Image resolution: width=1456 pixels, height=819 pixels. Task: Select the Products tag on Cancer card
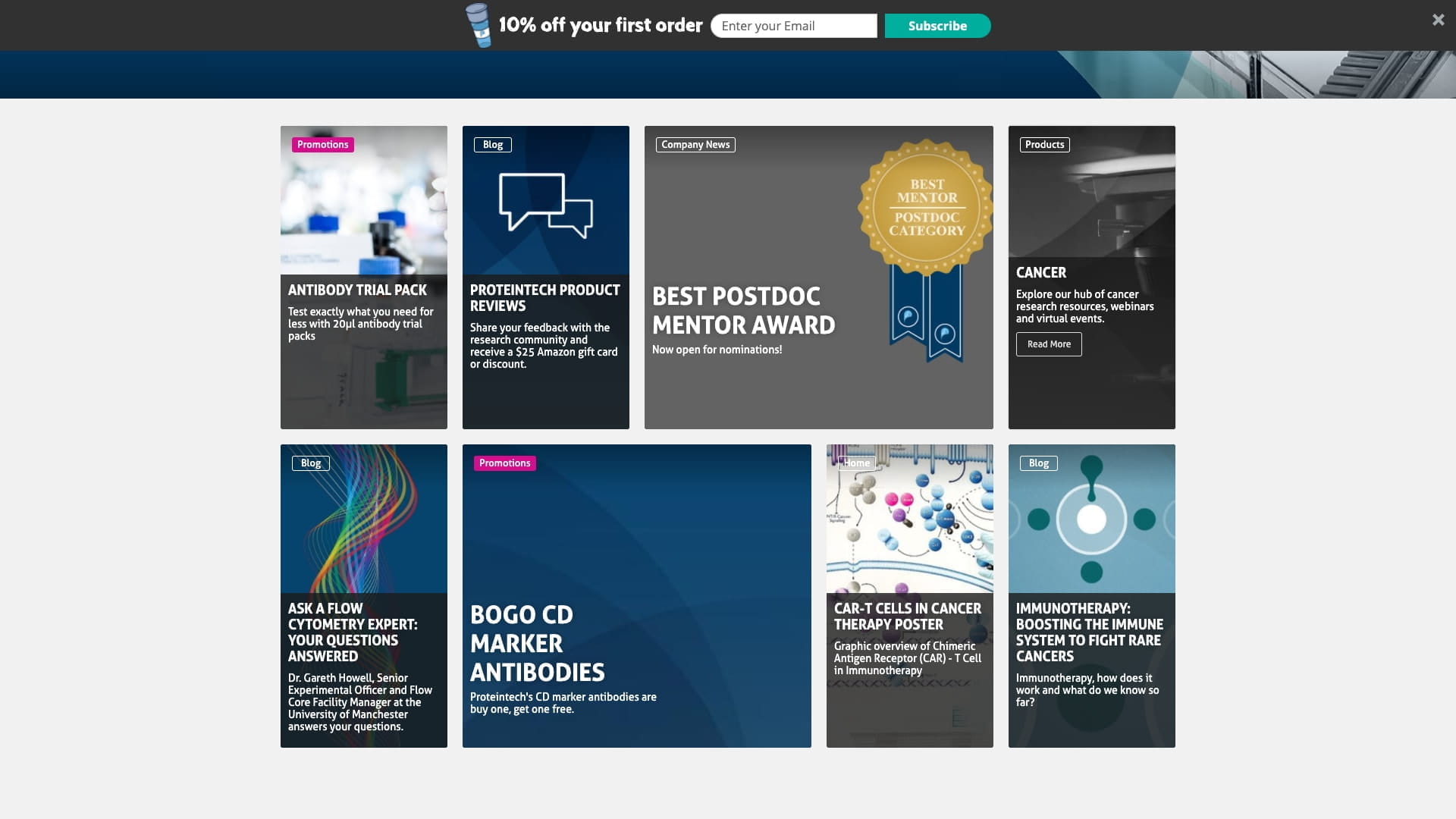coord(1044,145)
